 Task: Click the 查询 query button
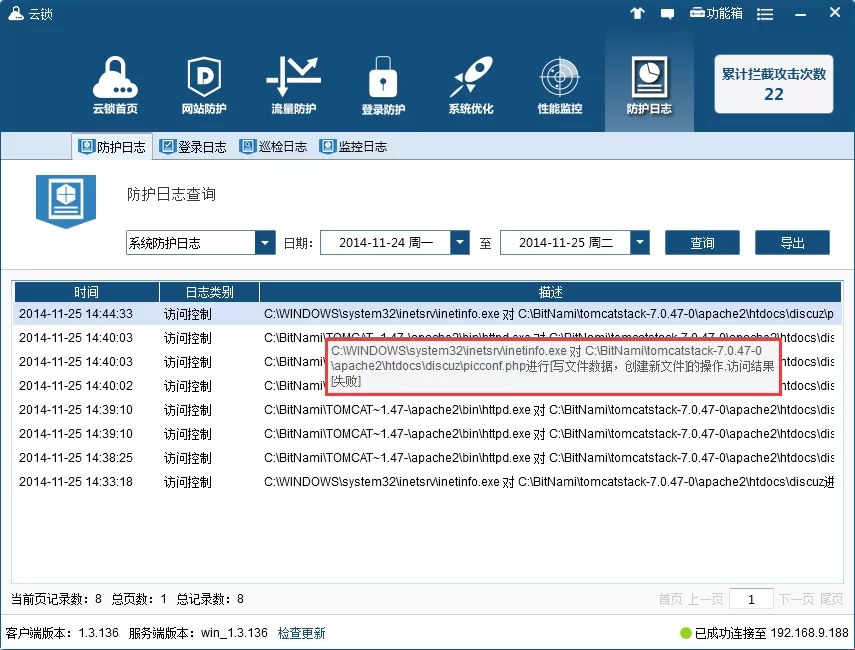tap(702, 243)
